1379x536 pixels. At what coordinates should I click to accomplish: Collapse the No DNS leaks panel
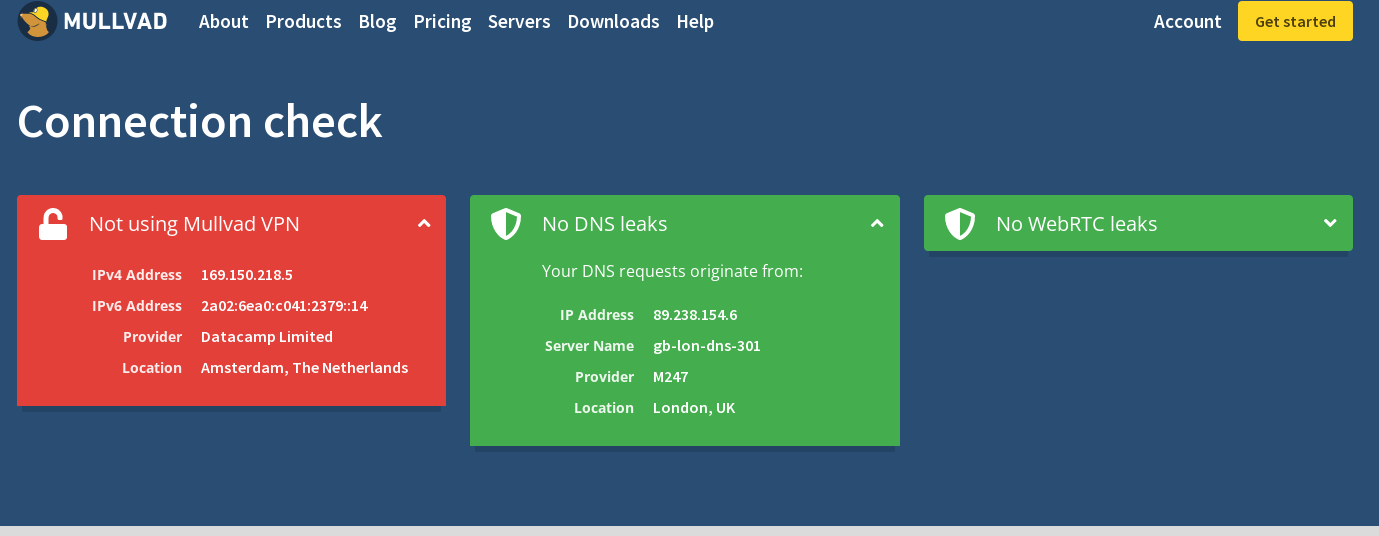coord(877,224)
